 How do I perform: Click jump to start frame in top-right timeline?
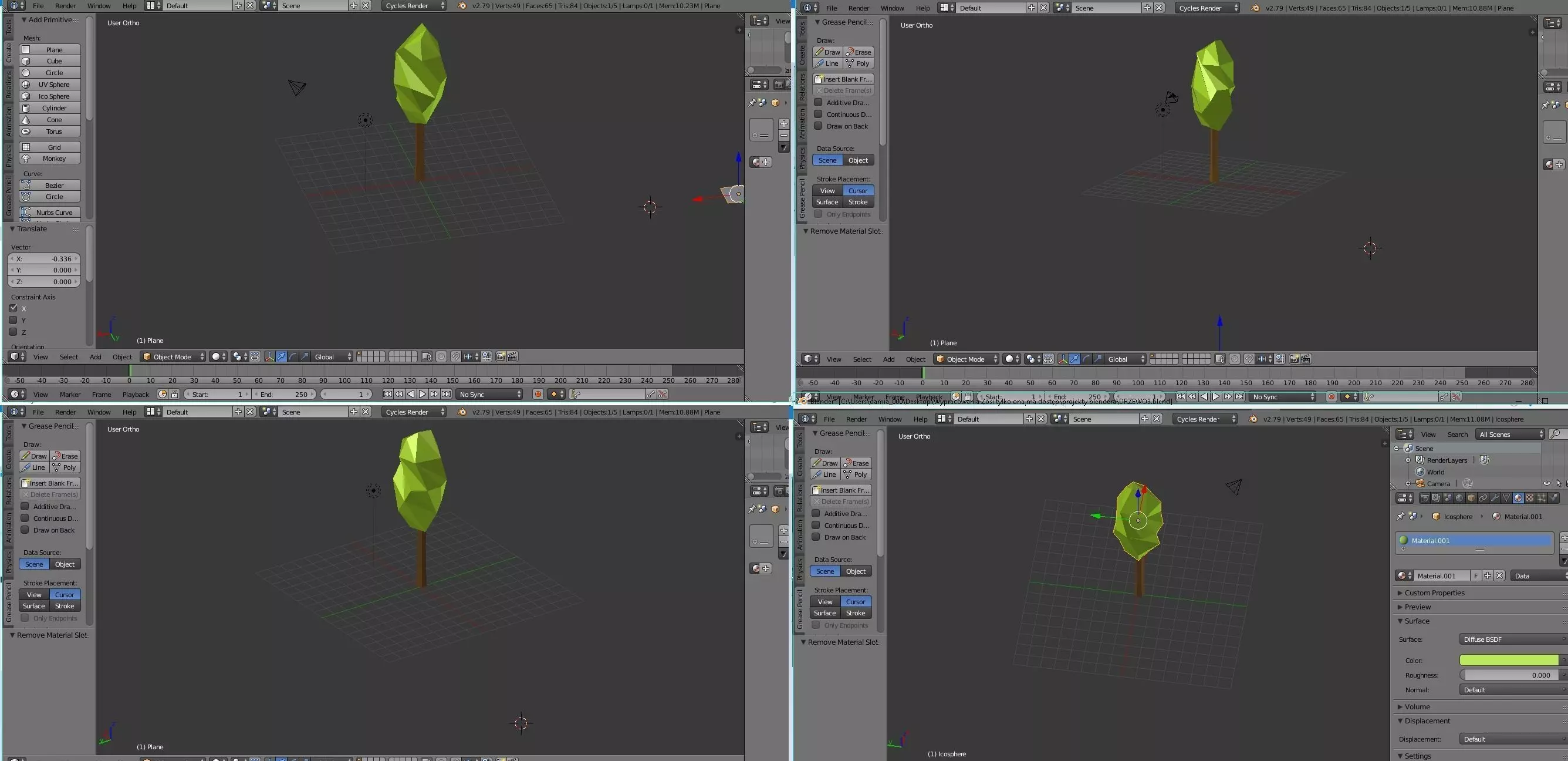(x=1181, y=396)
